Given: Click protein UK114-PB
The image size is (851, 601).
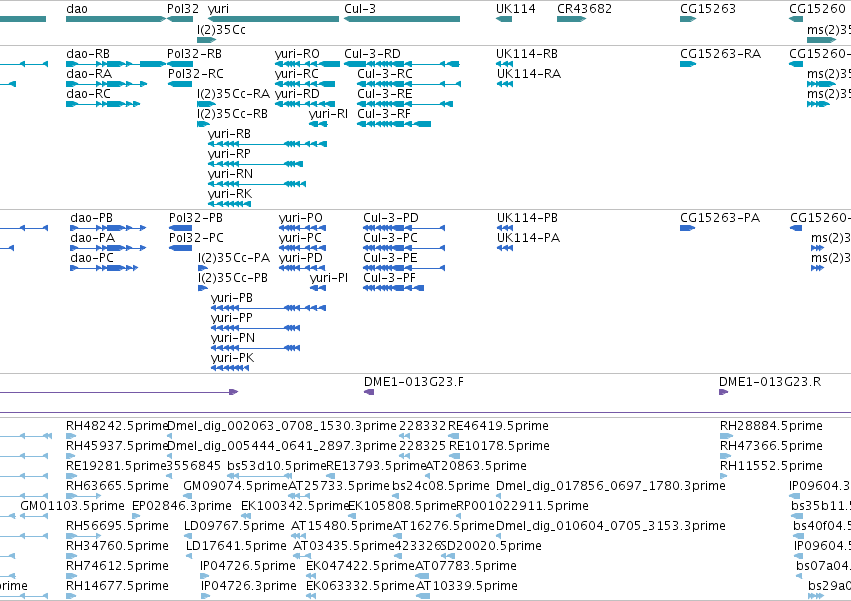Looking at the screenshot, I should click(x=527, y=218).
